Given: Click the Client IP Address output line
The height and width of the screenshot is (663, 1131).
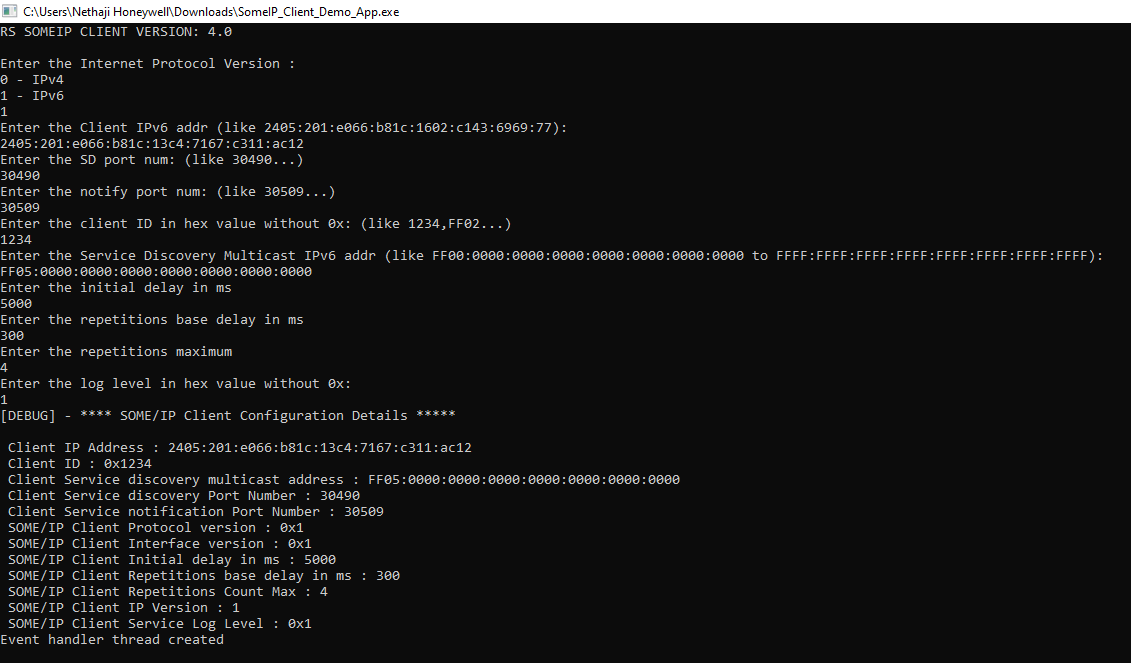Looking at the screenshot, I should coord(239,447).
